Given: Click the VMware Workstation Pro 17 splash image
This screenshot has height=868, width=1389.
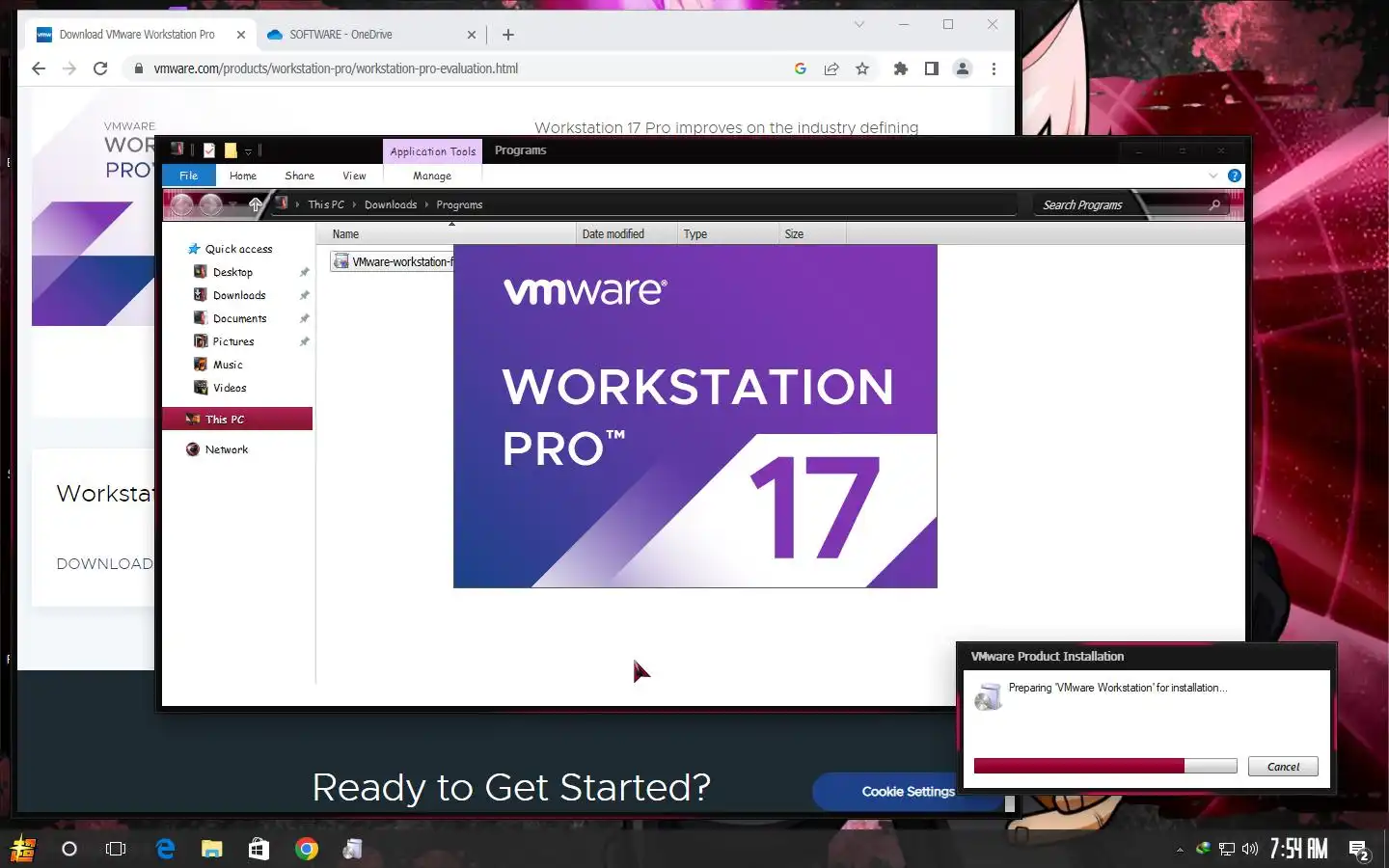Looking at the screenshot, I should click(695, 416).
